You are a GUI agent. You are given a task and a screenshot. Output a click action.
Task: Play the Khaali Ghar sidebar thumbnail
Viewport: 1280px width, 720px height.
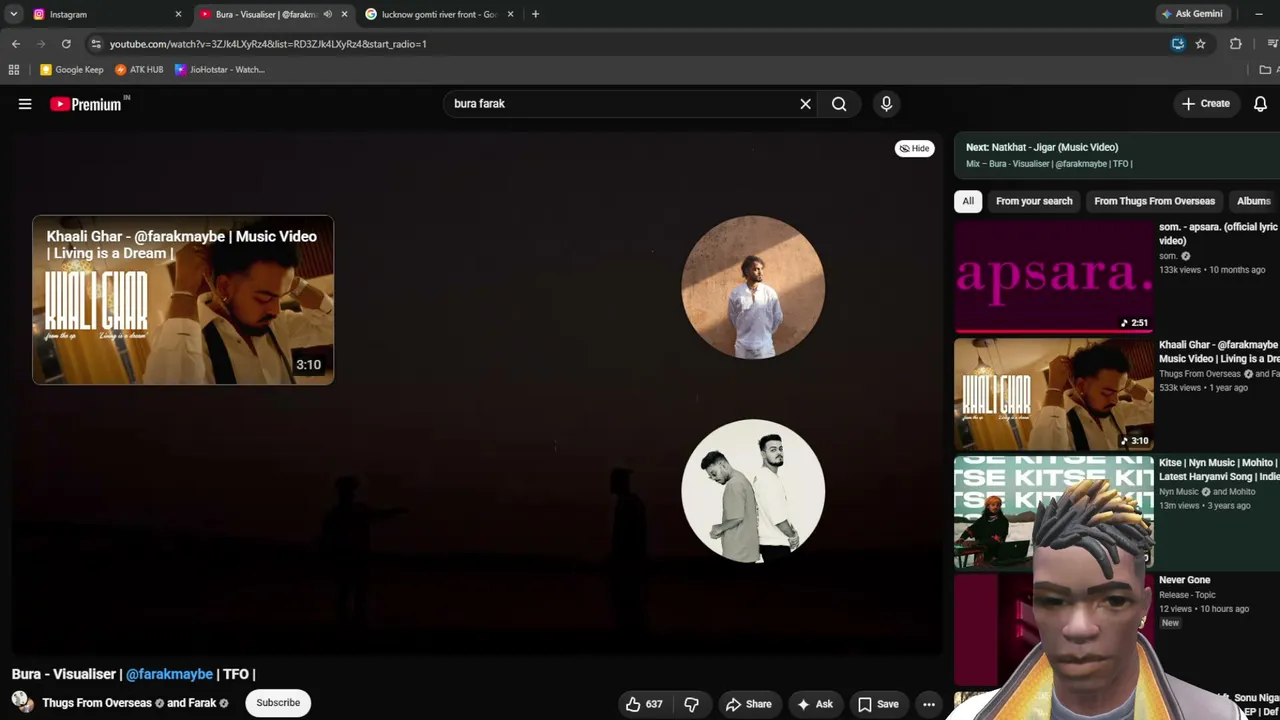click(1053, 394)
